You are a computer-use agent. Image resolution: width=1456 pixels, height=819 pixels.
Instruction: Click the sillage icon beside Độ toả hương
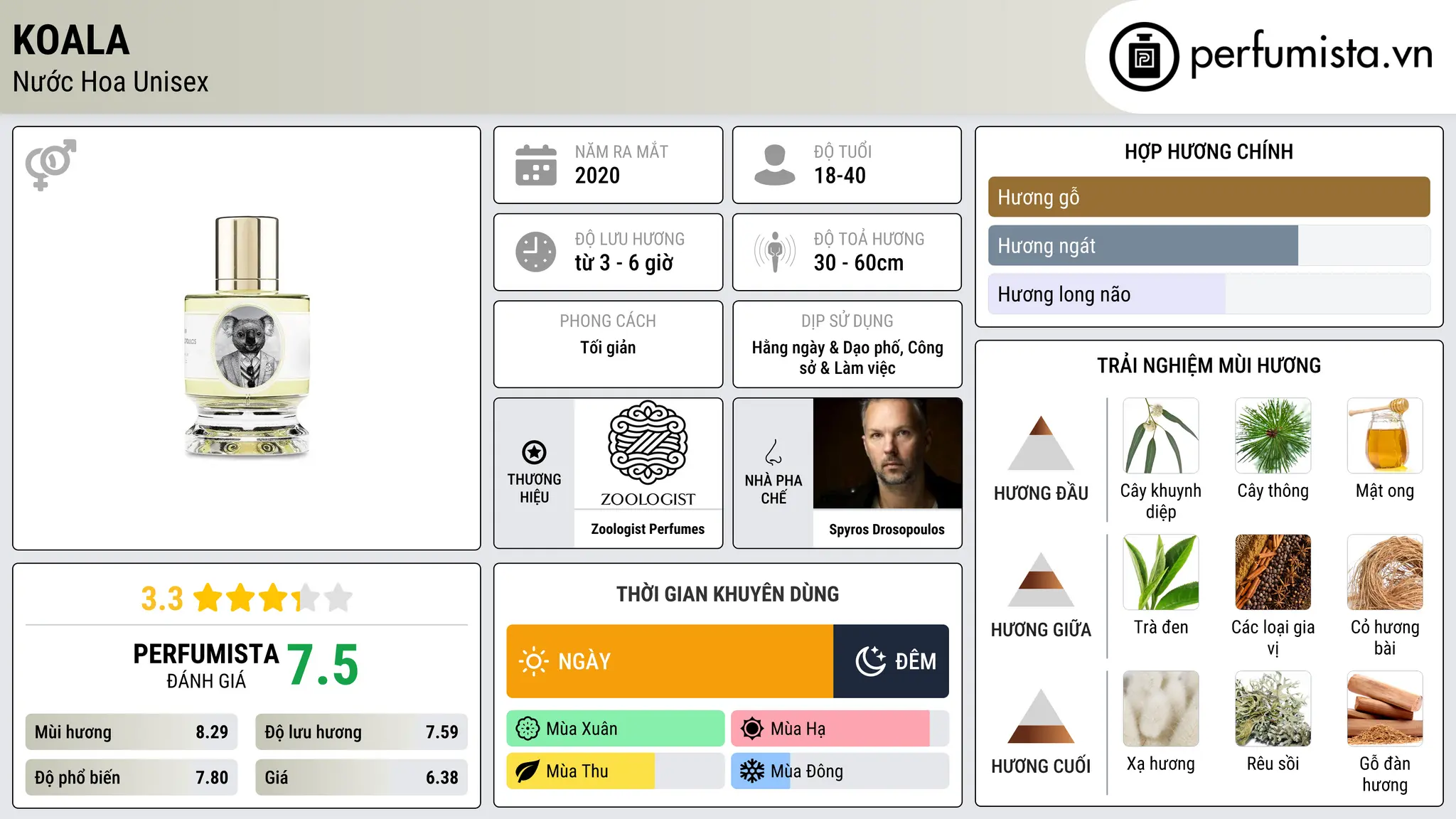tap(774, 252)
